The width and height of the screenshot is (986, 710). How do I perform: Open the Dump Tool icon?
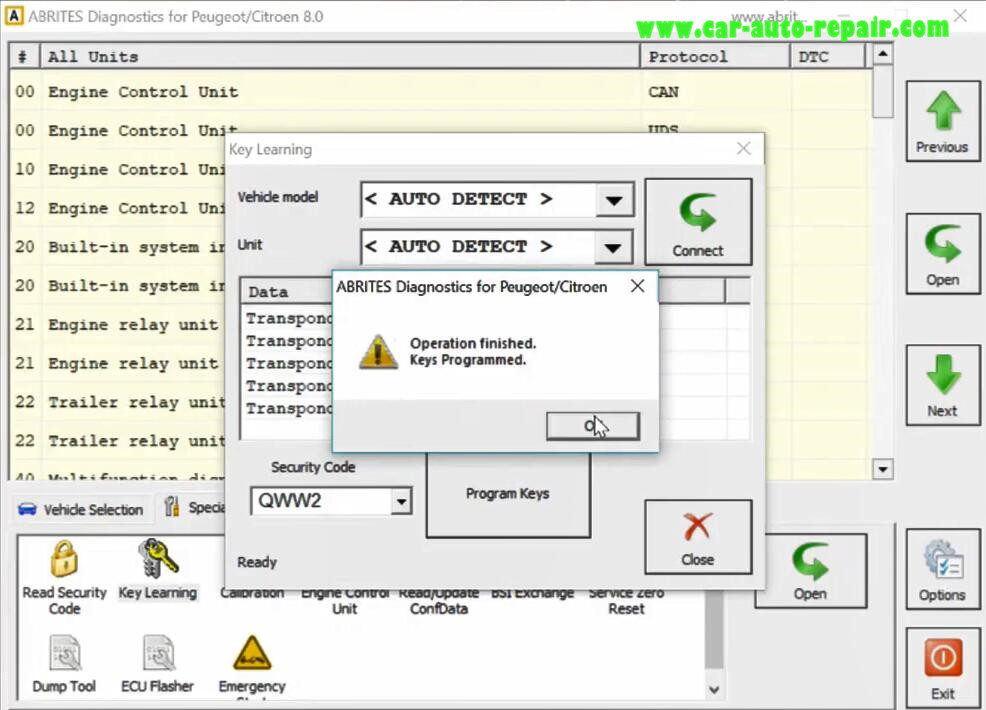point(64,653)
